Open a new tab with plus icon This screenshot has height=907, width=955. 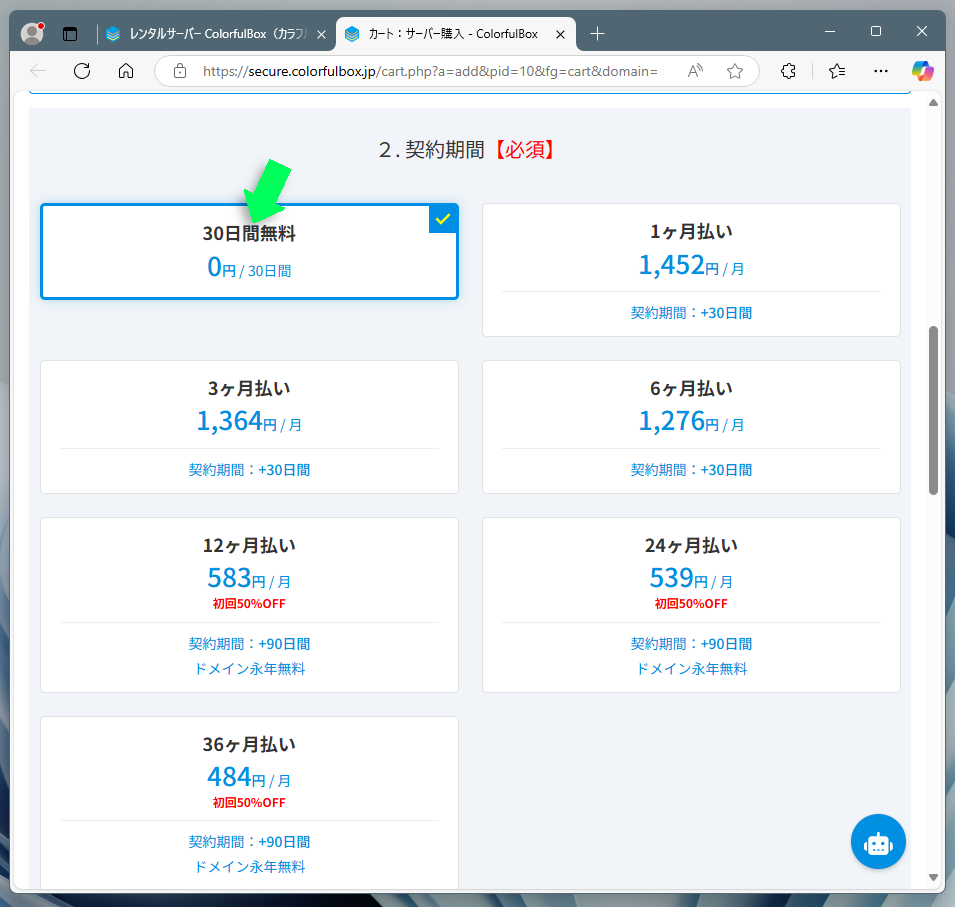tap(597, 34)
